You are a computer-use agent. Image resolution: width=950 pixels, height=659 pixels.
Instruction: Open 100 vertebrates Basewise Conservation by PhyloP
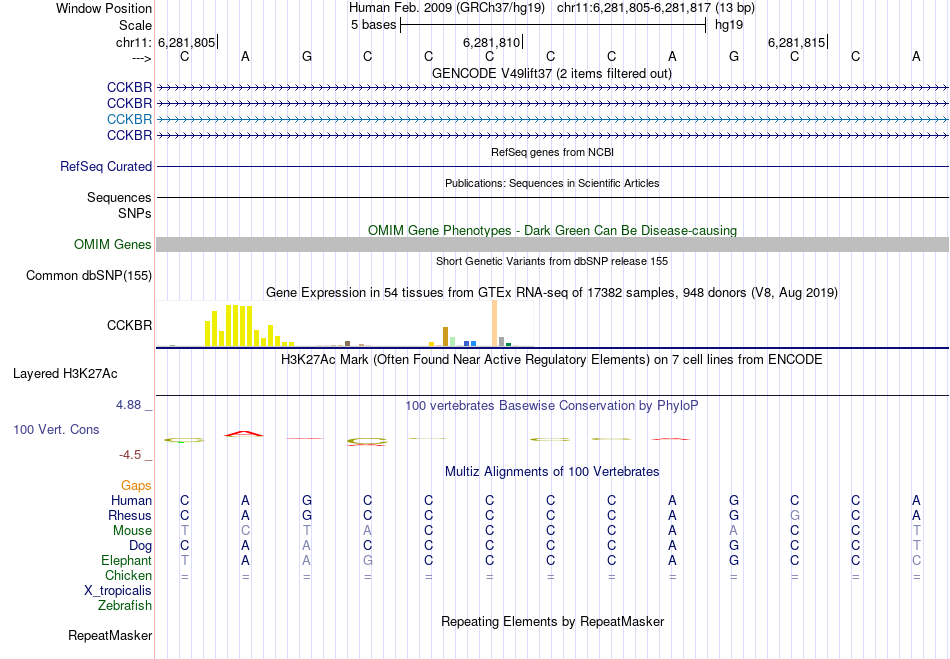point(551,406)
